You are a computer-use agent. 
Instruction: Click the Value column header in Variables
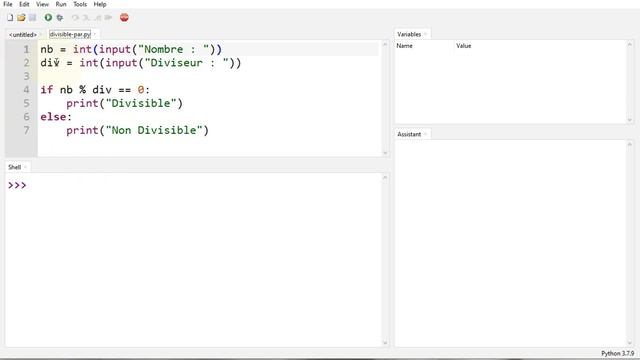(x=464, y=46)
